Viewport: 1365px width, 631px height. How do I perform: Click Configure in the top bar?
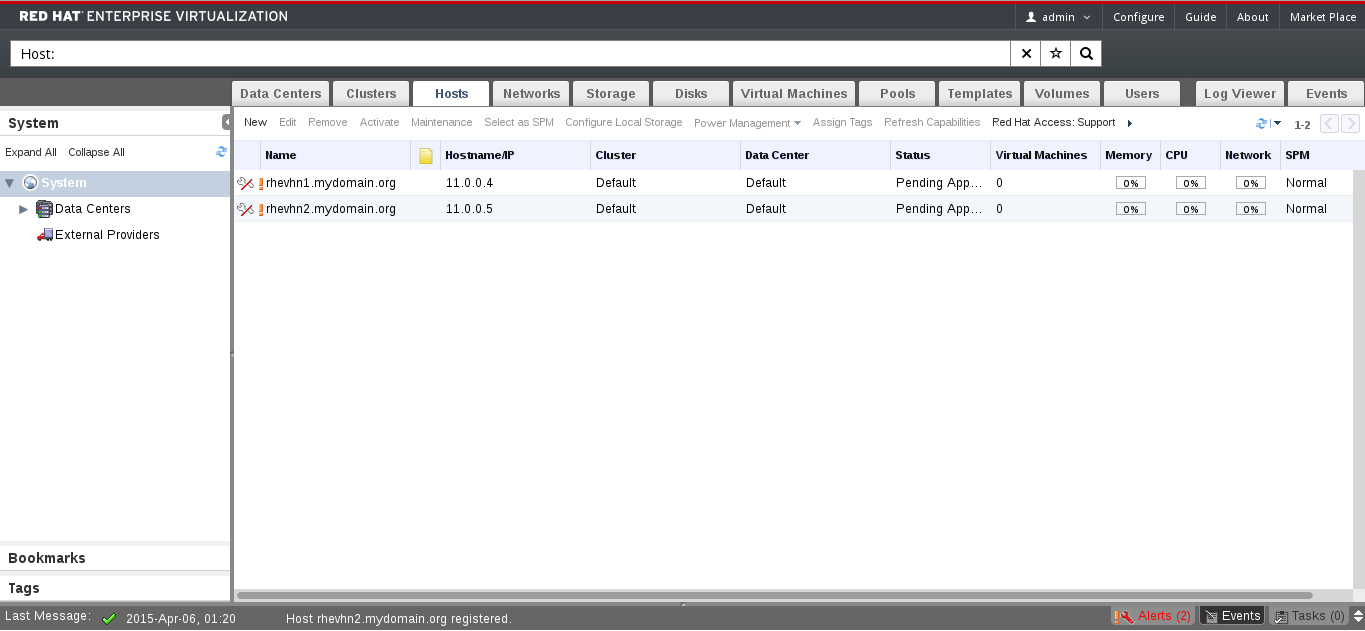coord(1138,17)
